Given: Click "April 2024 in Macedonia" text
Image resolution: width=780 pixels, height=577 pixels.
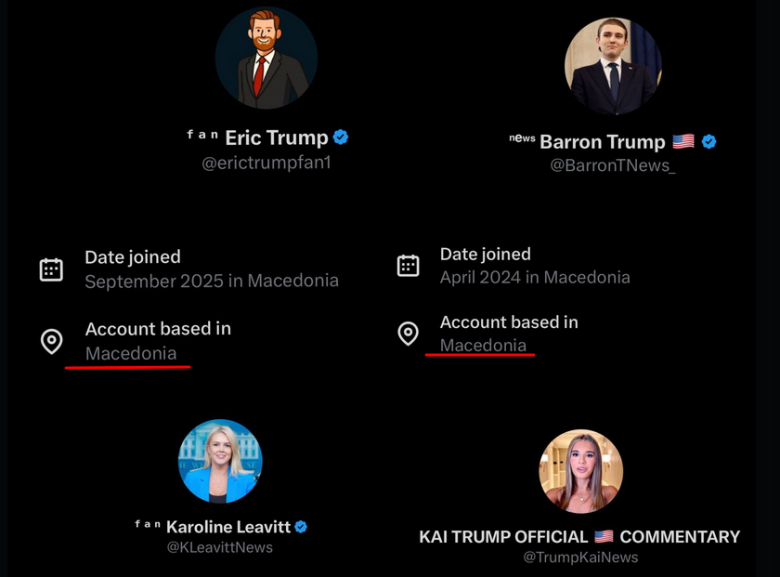Looking at the screenshot, I should click(x=535, y=277).
